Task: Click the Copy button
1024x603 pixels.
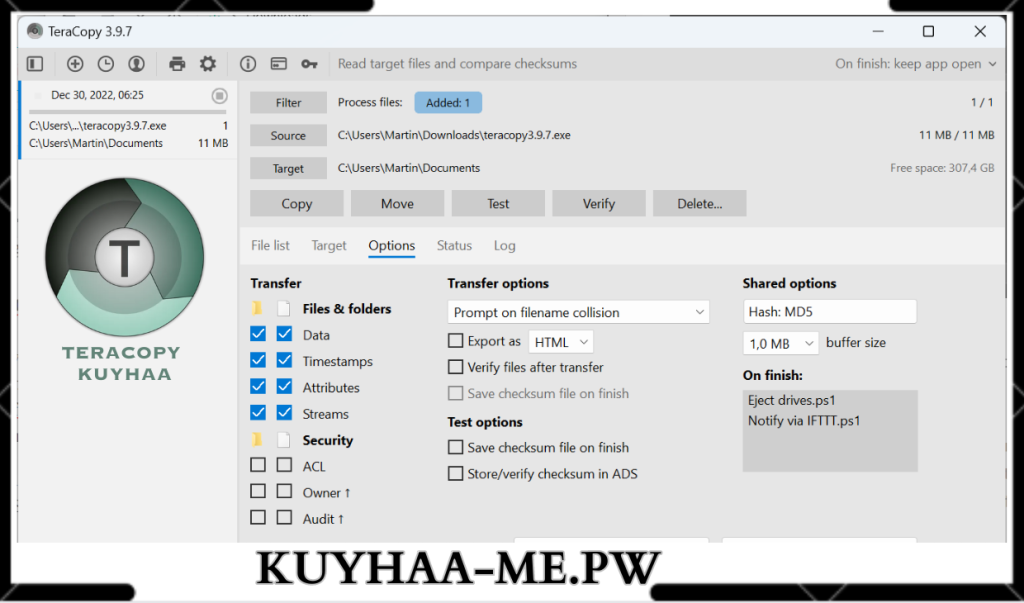Action: [296, 204]
